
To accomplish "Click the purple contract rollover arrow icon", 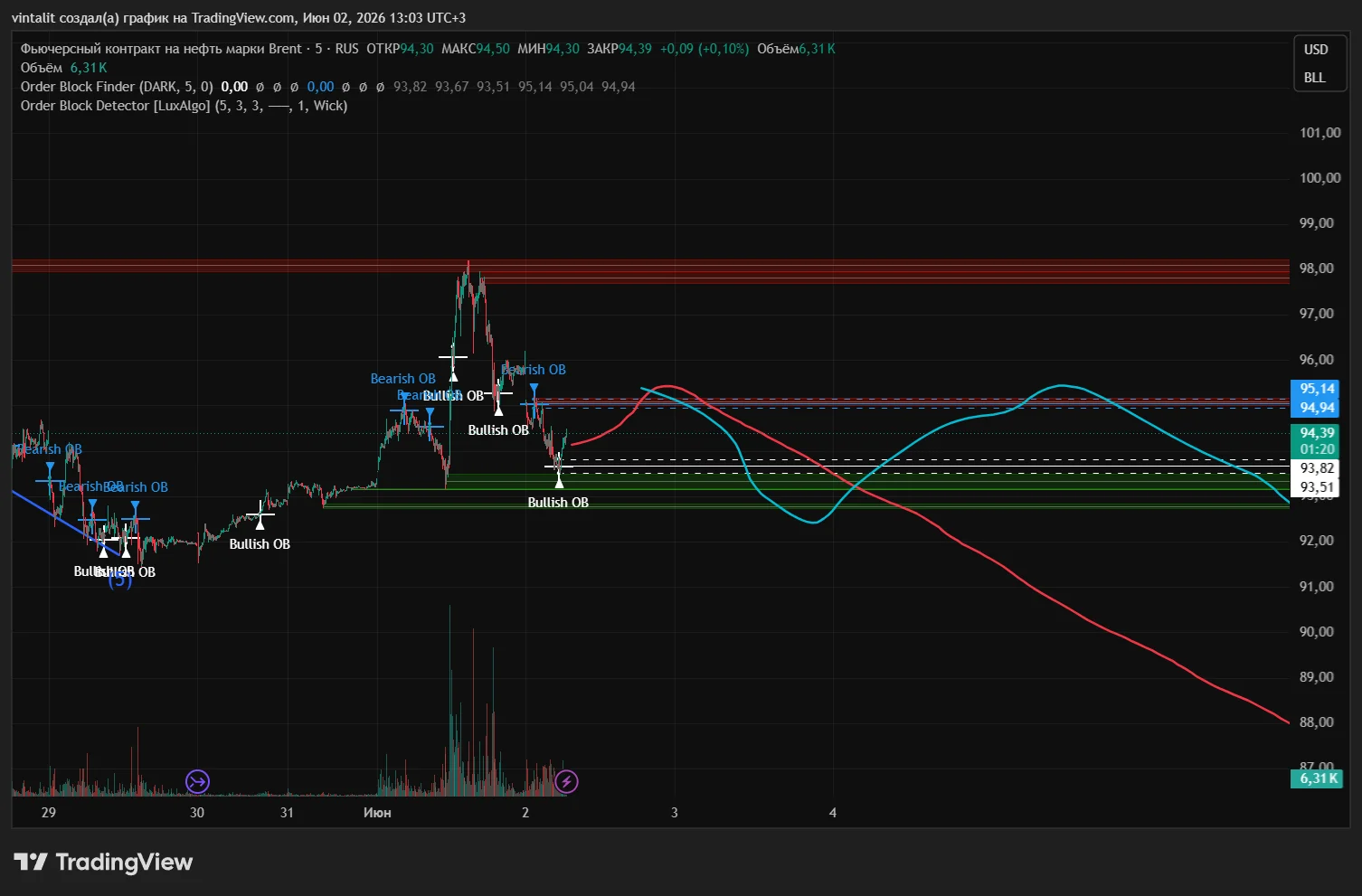I will 197,781.
